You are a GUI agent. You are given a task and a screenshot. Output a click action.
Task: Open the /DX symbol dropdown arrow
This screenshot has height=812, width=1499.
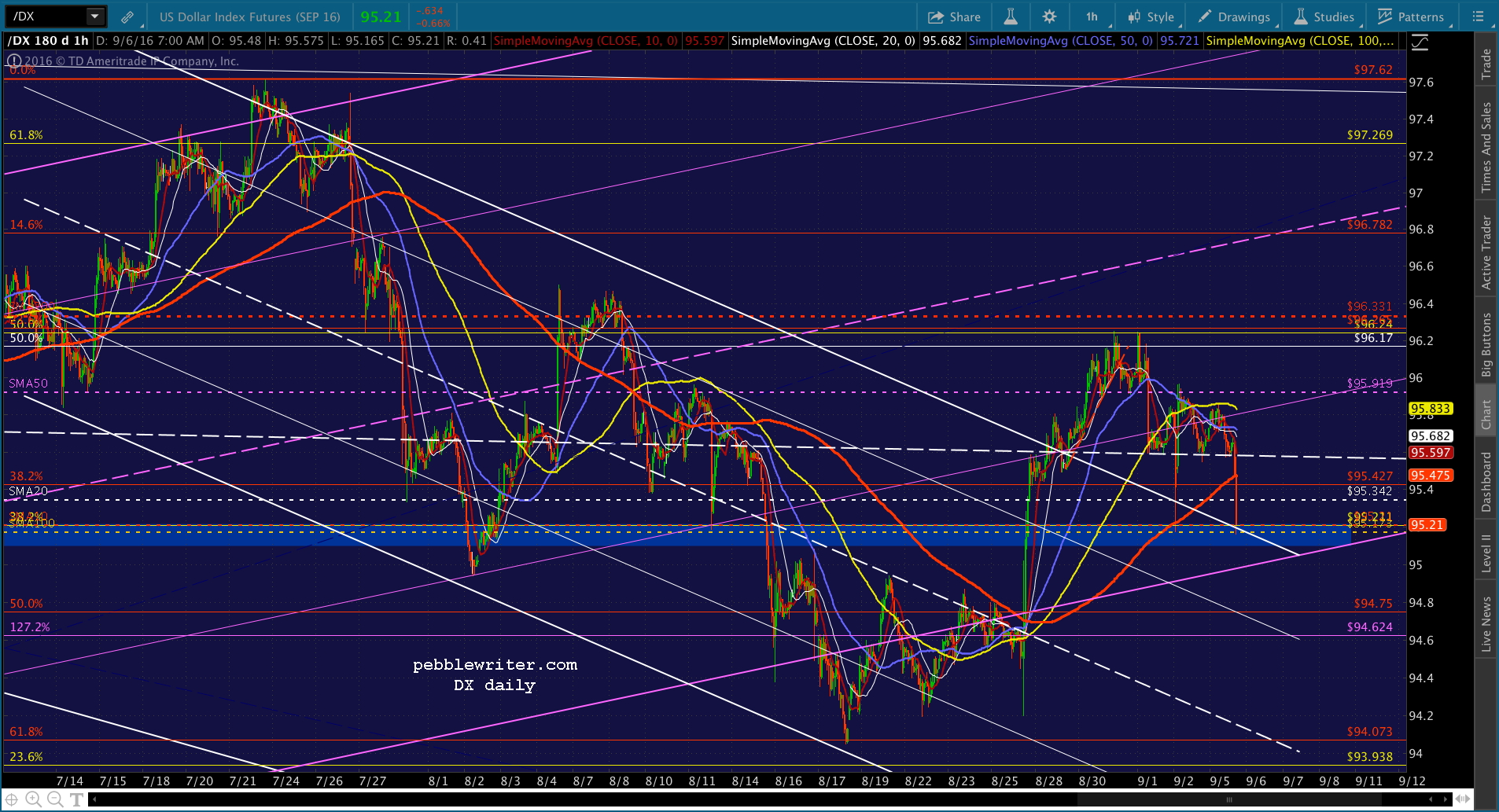coord(95,16)
